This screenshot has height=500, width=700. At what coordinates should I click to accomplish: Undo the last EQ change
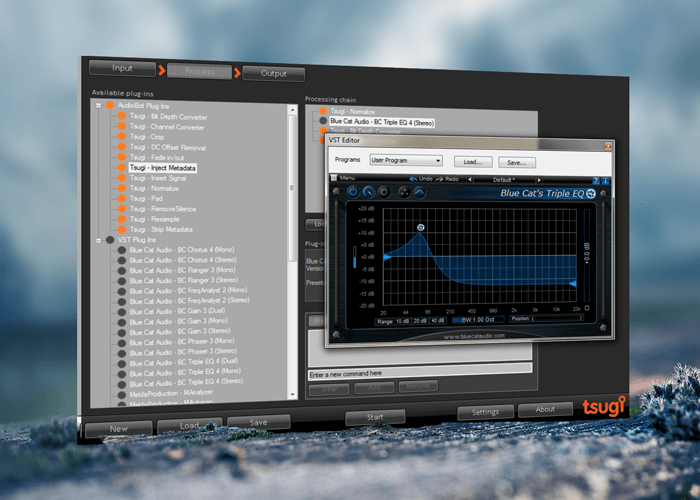point(421,179)
